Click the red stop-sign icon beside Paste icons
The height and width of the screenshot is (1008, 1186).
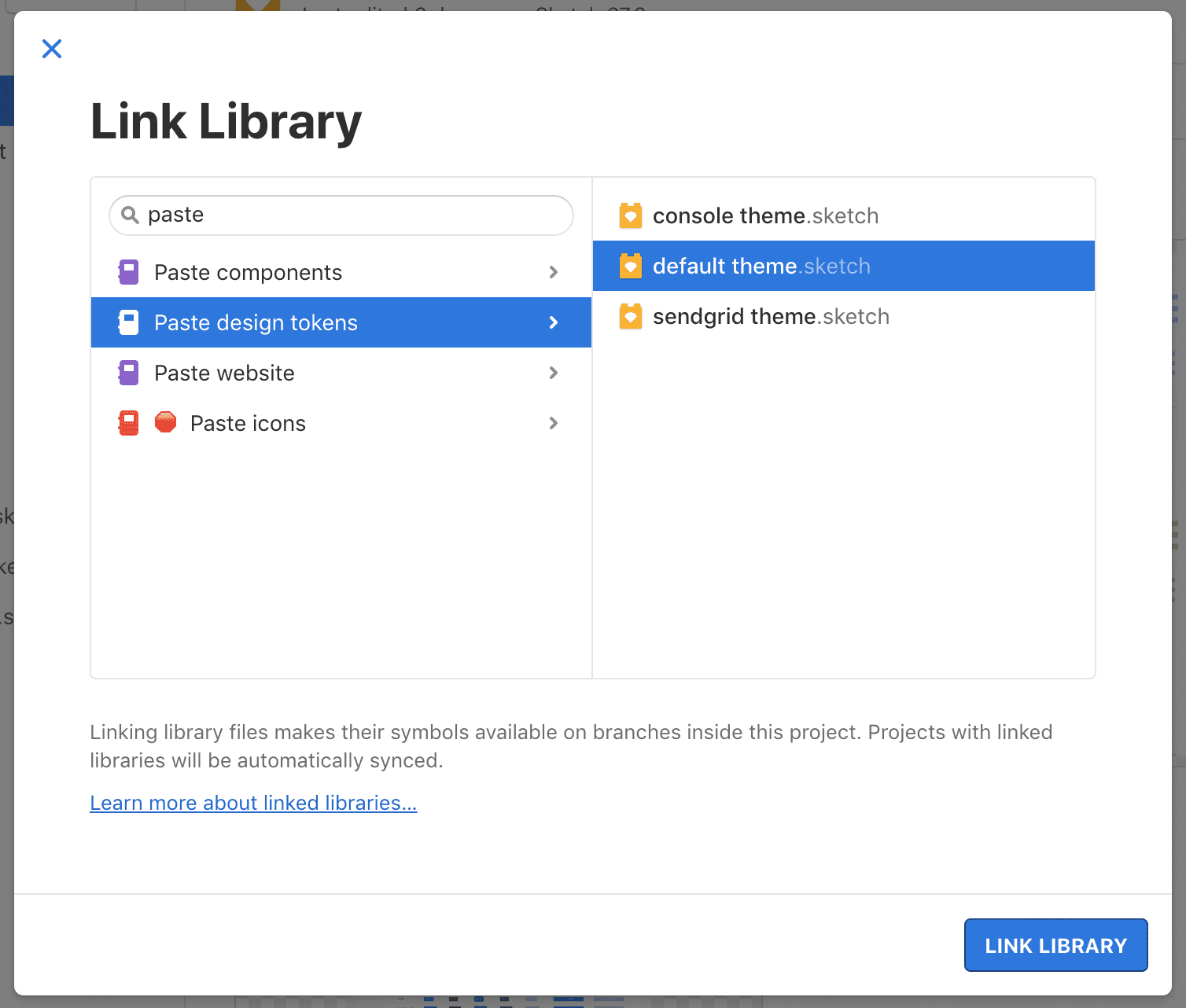(165, 423)
